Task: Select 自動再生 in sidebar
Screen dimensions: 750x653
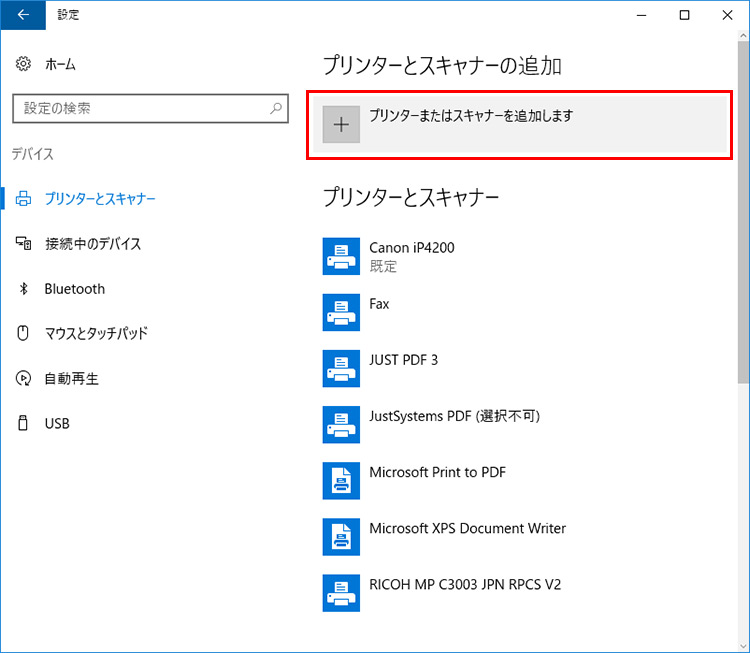Action: (71, 379)
